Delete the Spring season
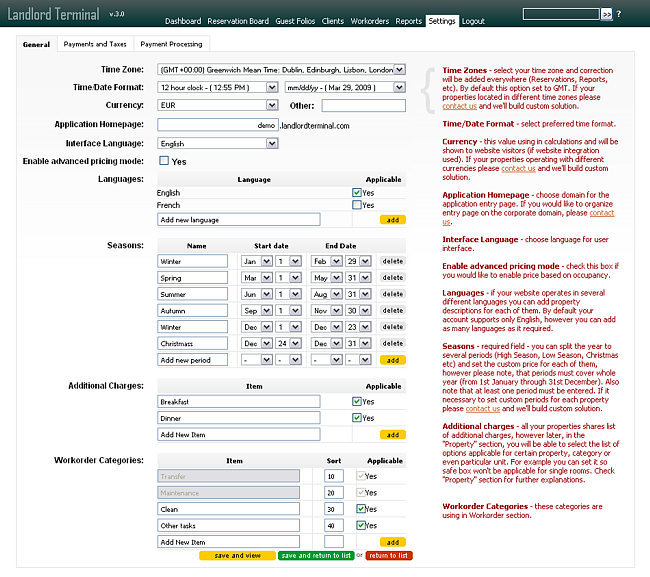The width and height of the screenshot is (650, 577). (x=393, y=278)
